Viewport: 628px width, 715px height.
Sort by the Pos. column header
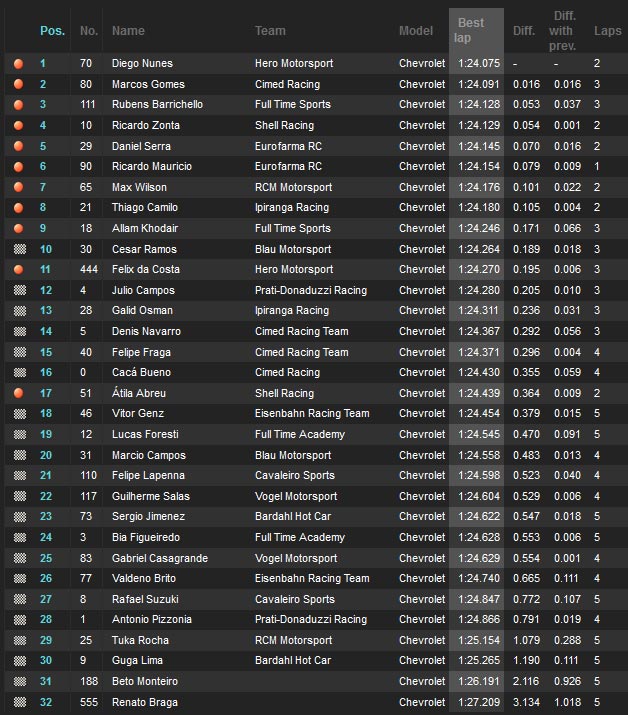[x=52, y=31]
